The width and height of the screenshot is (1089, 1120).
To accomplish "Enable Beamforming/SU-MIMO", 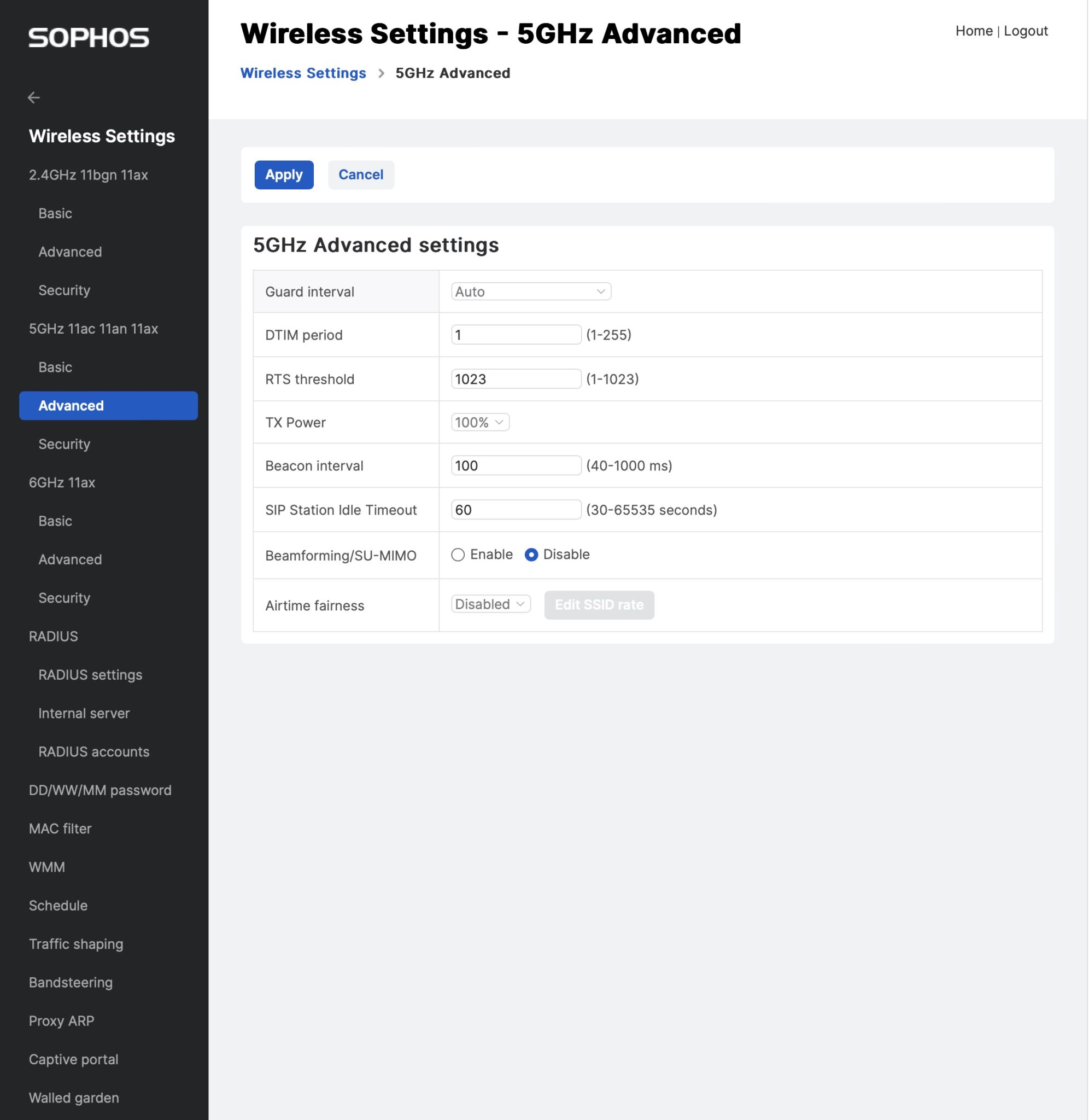I will tap(457, 555).
